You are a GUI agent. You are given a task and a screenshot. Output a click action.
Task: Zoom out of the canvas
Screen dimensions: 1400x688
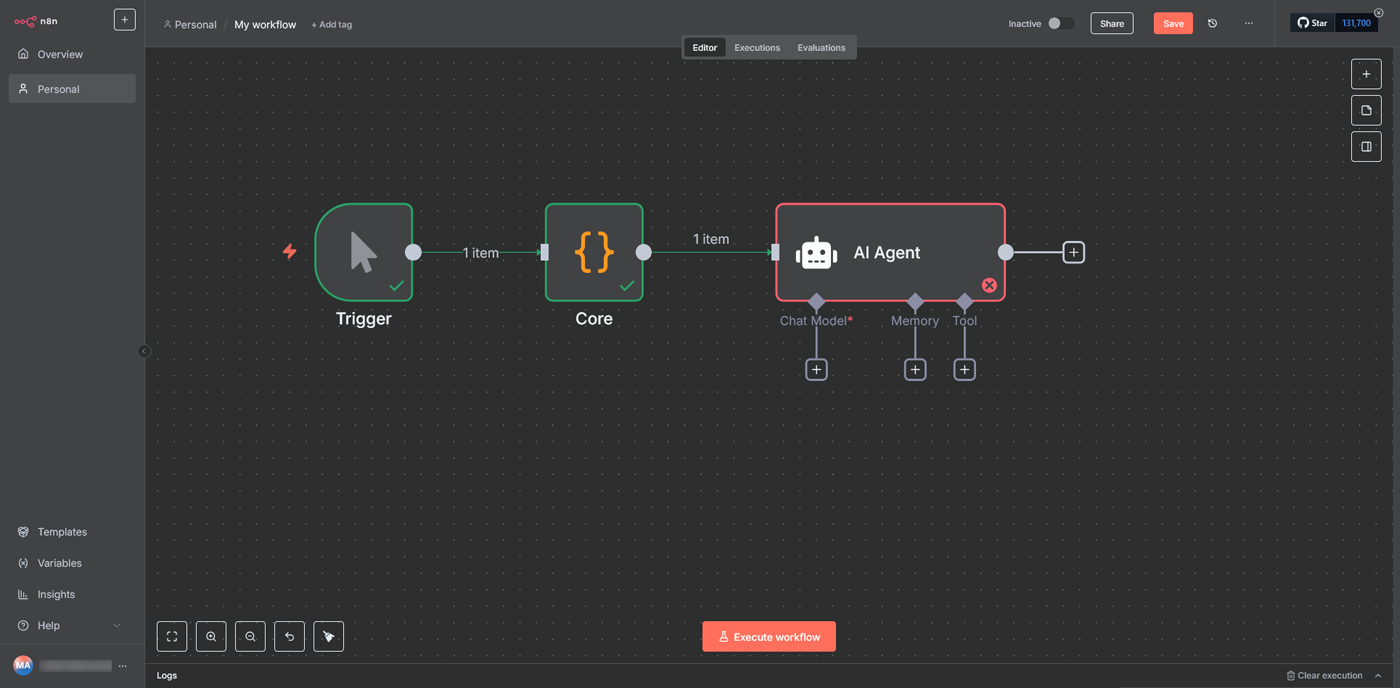pos(250,637)
